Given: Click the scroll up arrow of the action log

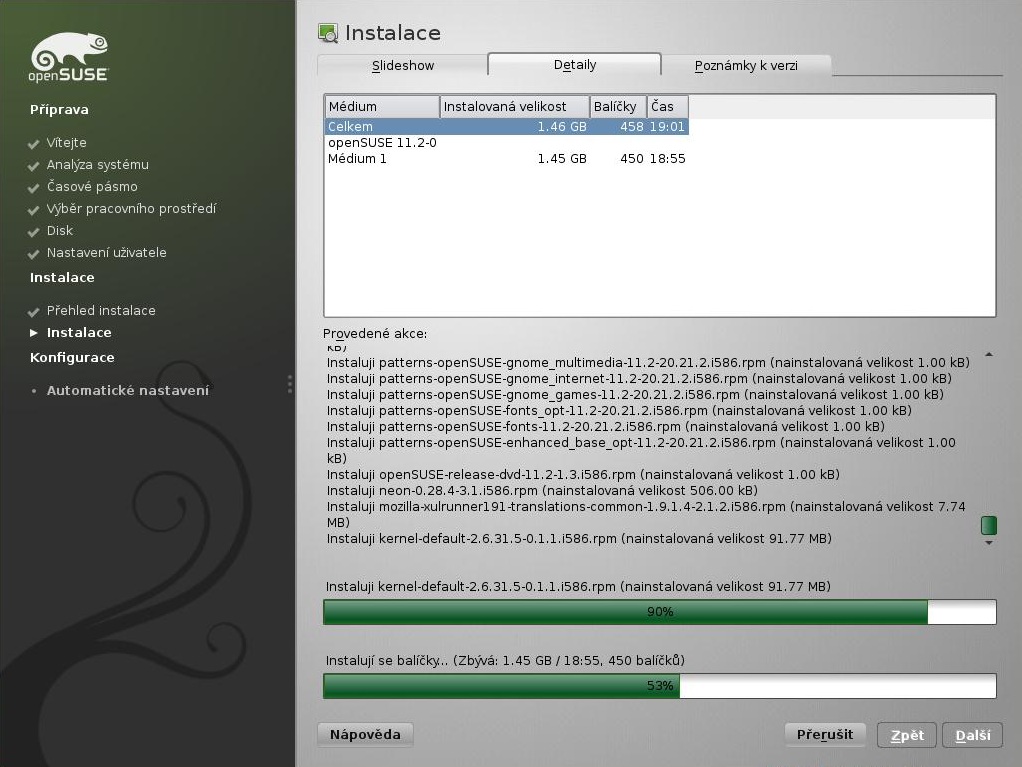Looking at the screenshot, I should tap(989, 355).
